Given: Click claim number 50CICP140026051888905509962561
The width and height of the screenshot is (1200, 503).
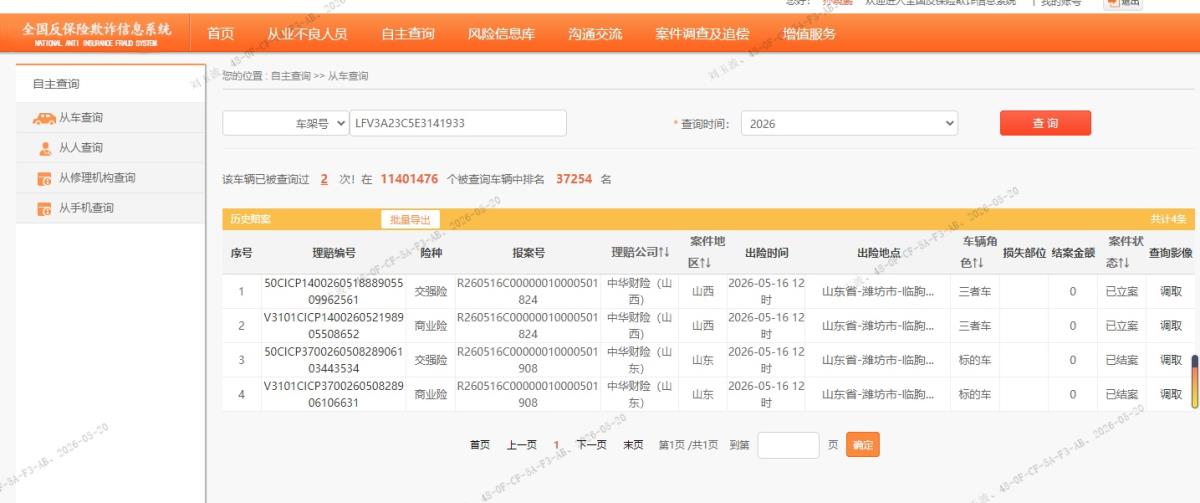Looking at the screenshot, I should [334, 291].
